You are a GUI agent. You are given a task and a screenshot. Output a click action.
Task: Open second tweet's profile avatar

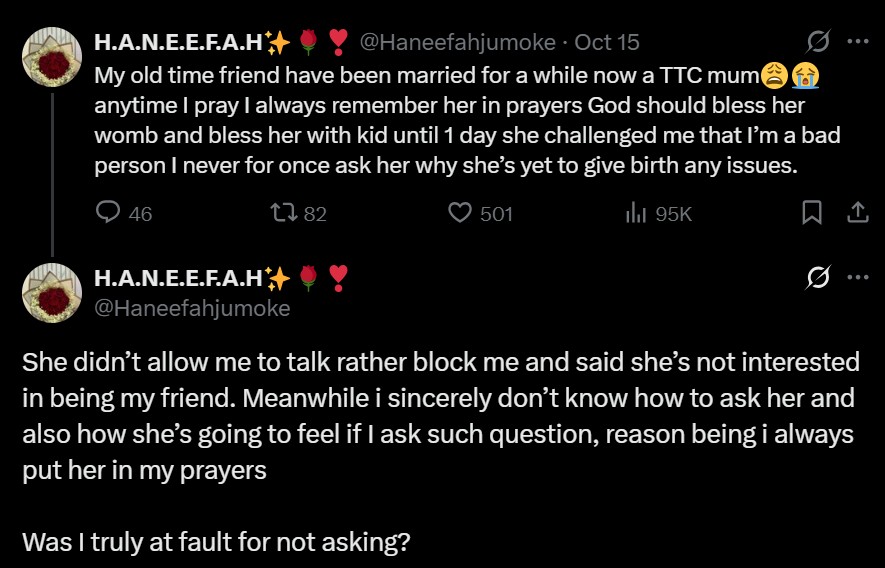pyautogui.click(x=52, y=292)
